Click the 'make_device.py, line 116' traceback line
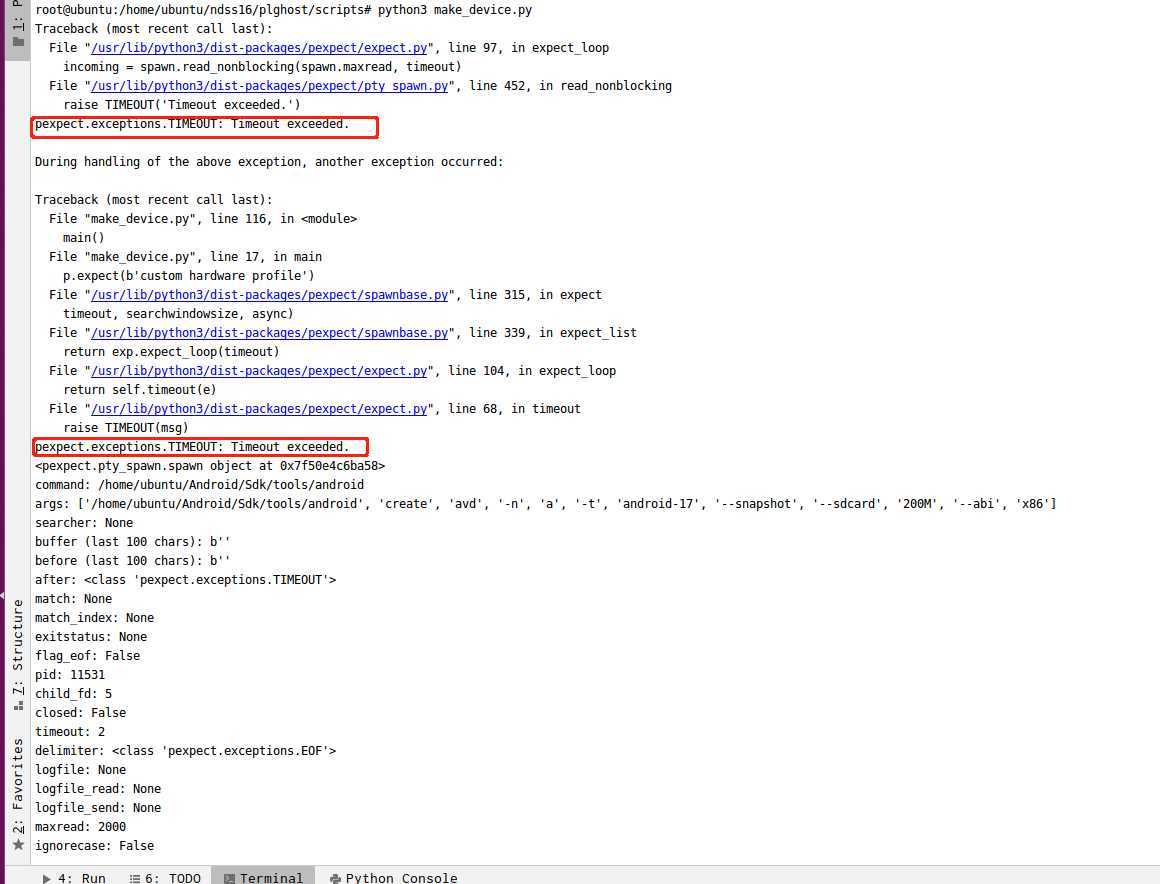Image resolution: width=1160 pixels, height=884 pixels. coord(203,219)
